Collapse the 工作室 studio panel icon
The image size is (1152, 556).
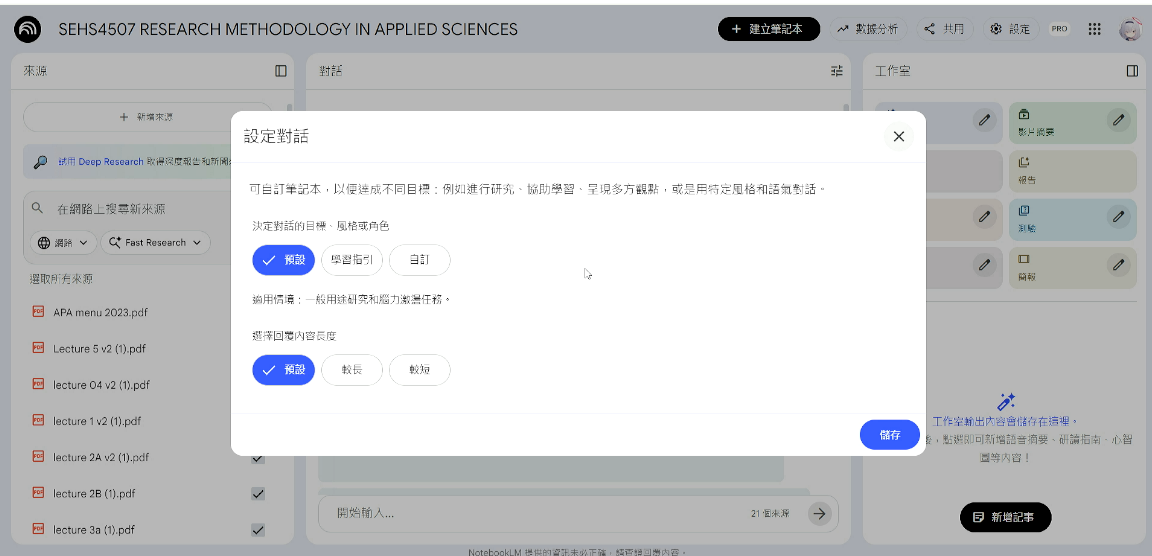click(1132, 71)
